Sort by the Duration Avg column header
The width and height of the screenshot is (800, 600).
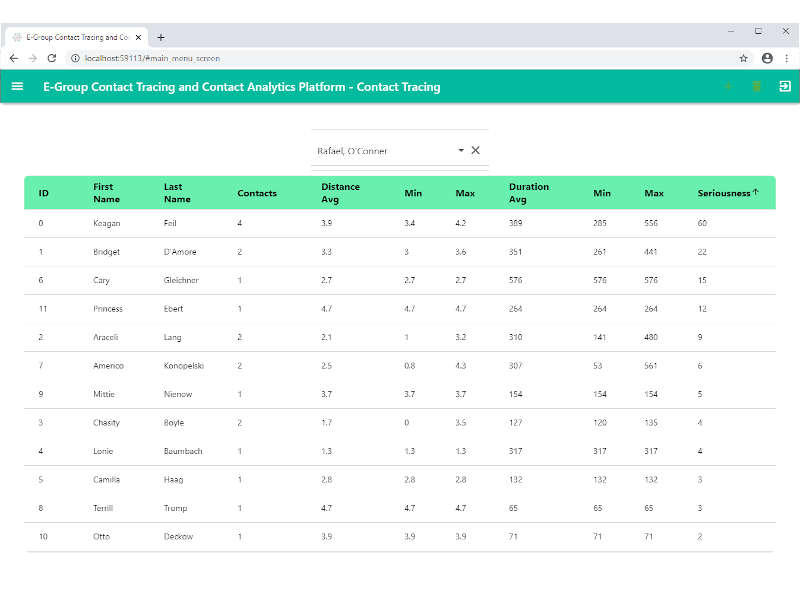529,193
